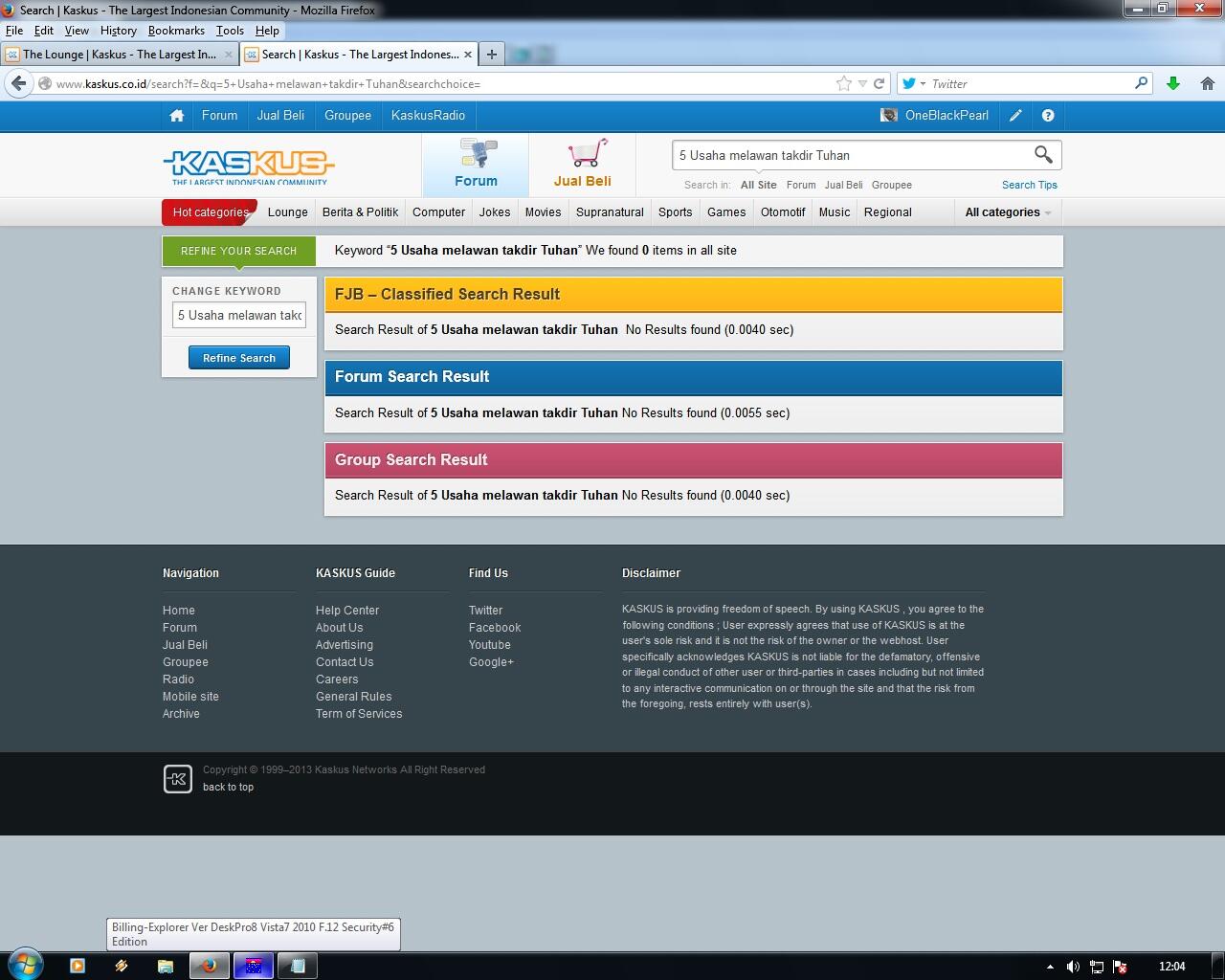1225x980 pixels.
Task: Open the Otomotif category
Action: 783,212
